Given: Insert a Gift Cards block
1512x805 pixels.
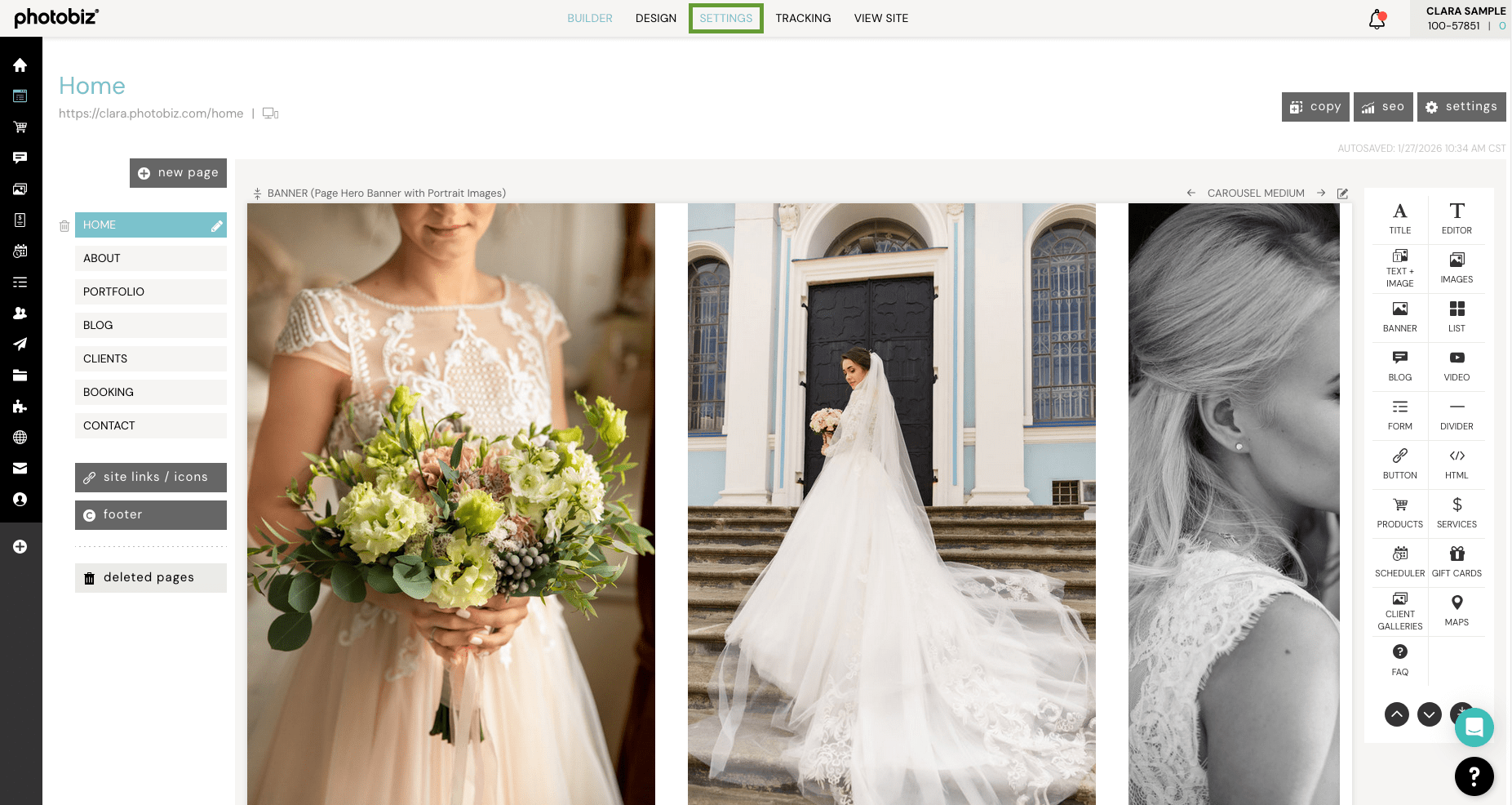Looking at the screenshot, I should pos(1457,562).
